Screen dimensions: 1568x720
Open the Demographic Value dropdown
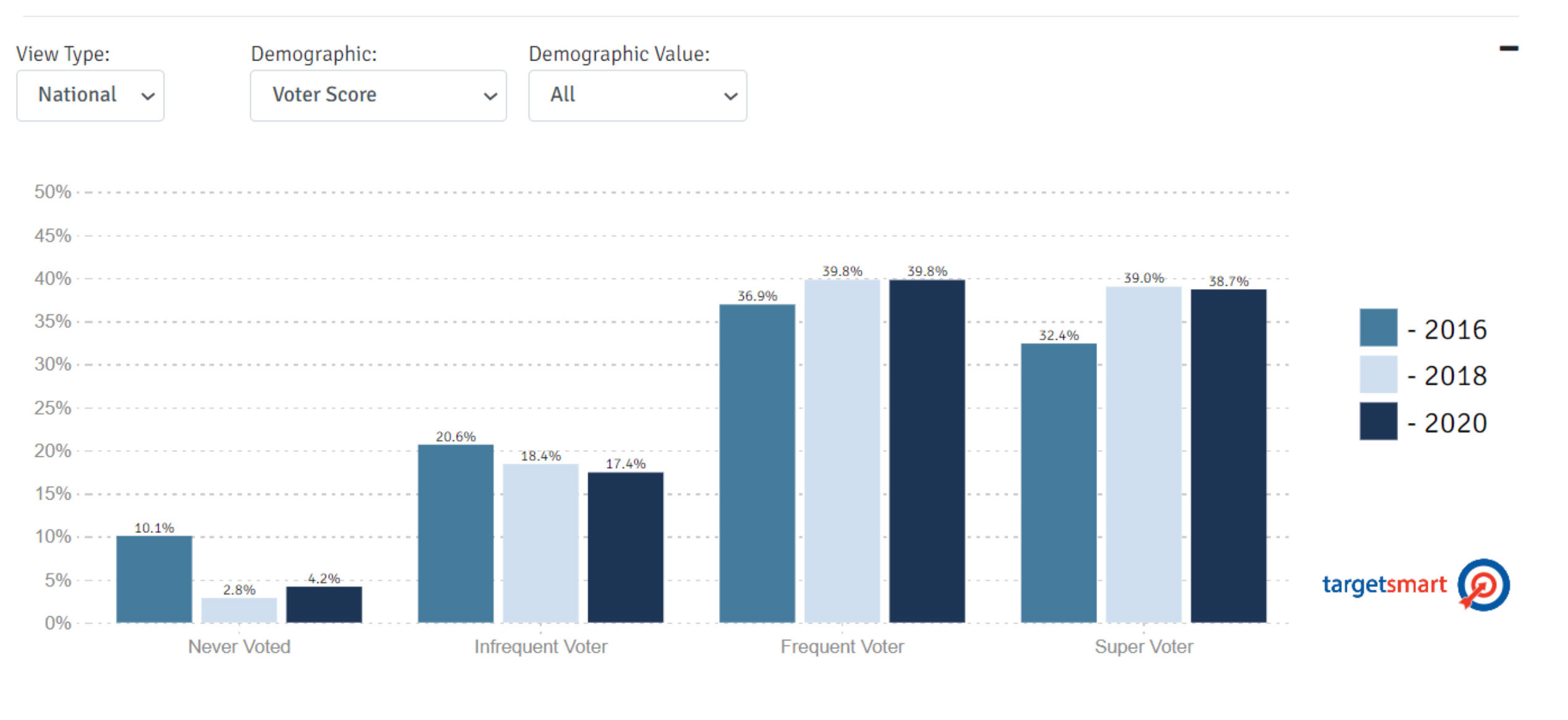[637, 96]
